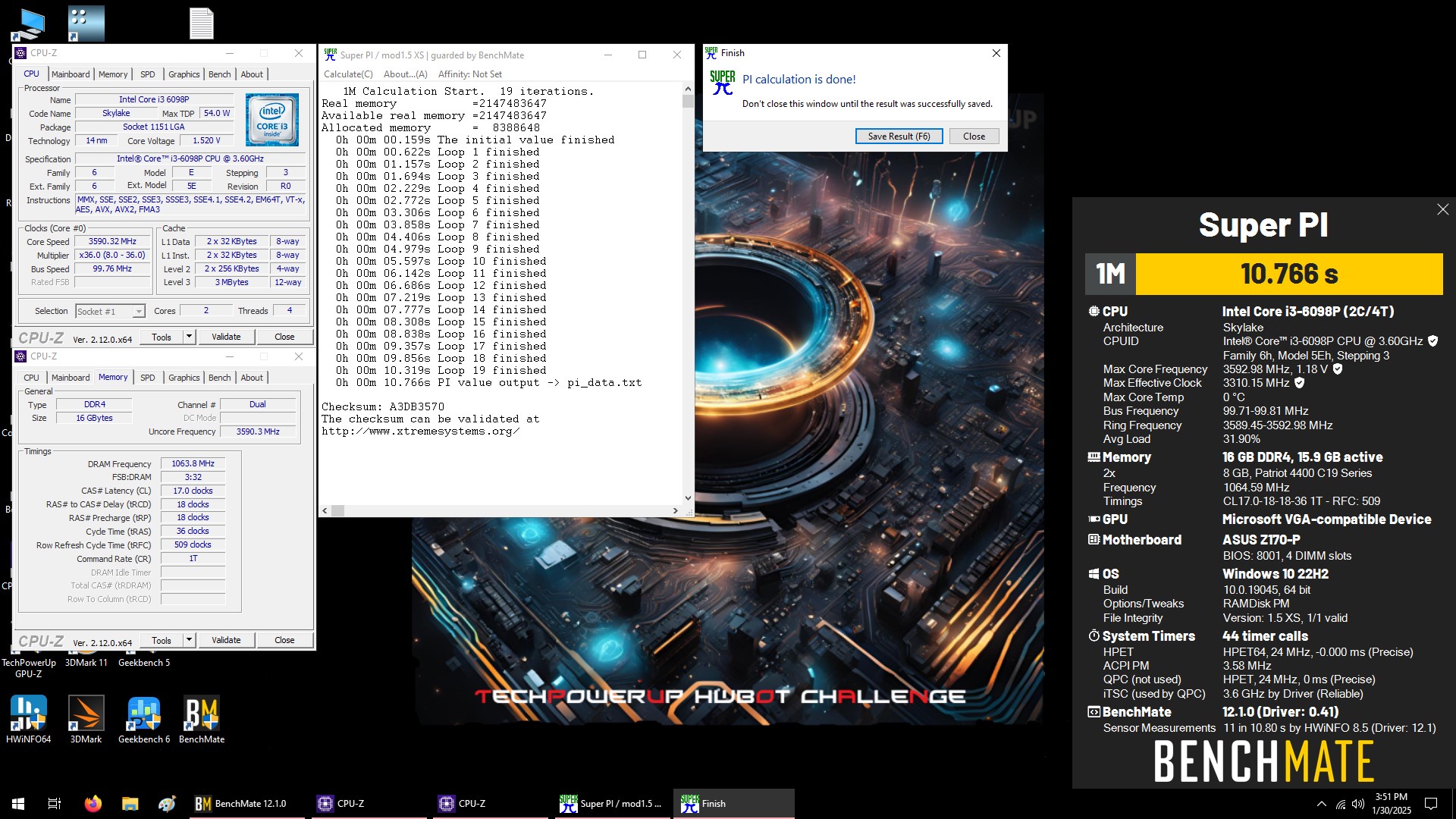Open SPD tab in lower CPU-Z

pos(148,378)
